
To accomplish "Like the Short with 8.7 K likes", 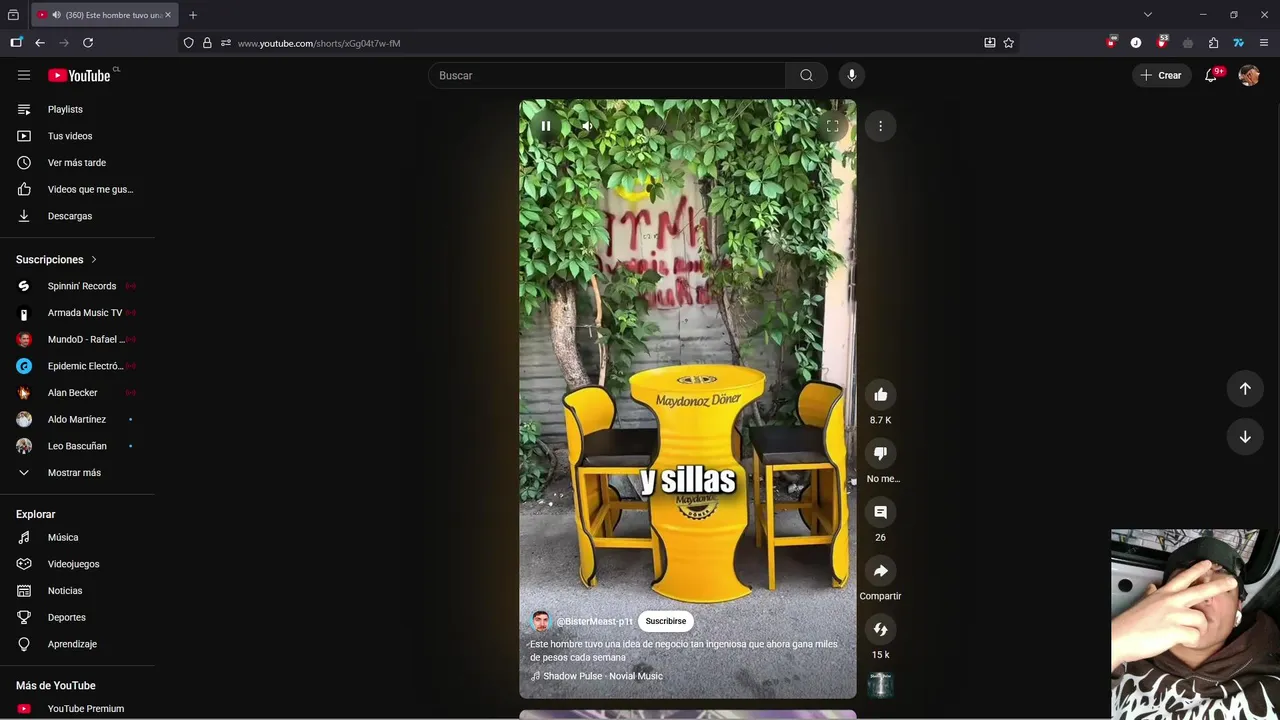I will (x=880, y=395).
